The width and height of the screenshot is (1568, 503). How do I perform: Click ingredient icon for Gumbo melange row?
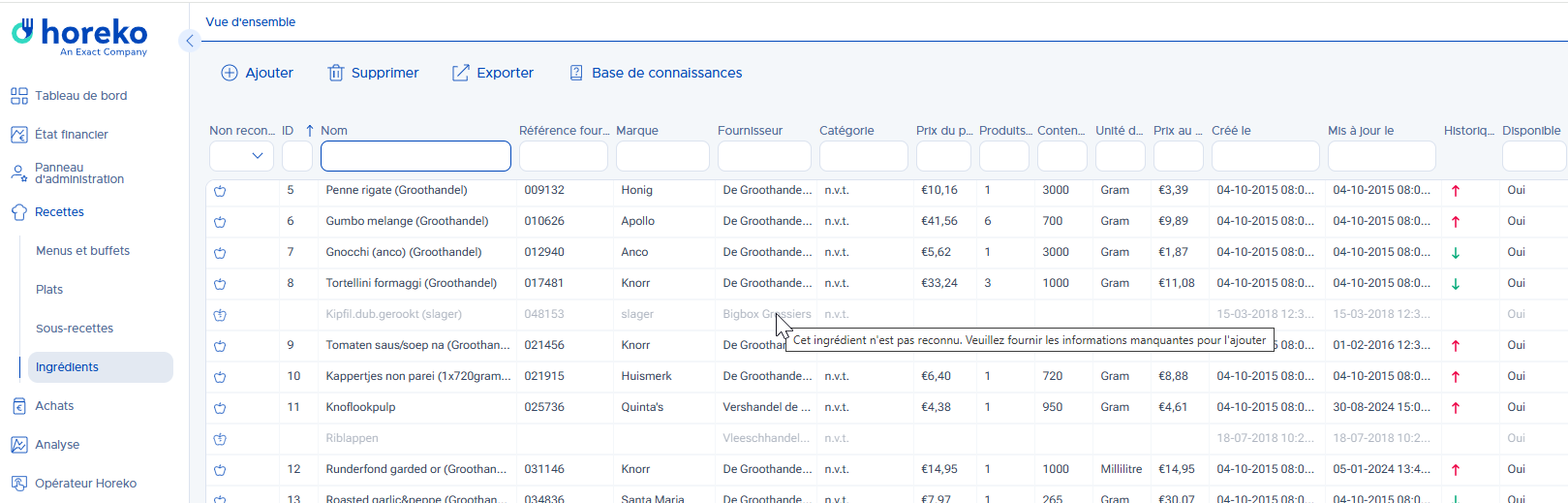[x=220, y=222]
